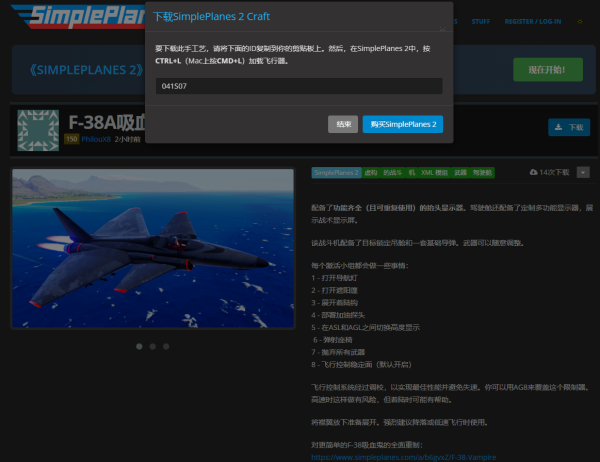Click the 武器 tag
Image resolution: width=600 pixels, height=462 pixels.
tap(460, 173)
